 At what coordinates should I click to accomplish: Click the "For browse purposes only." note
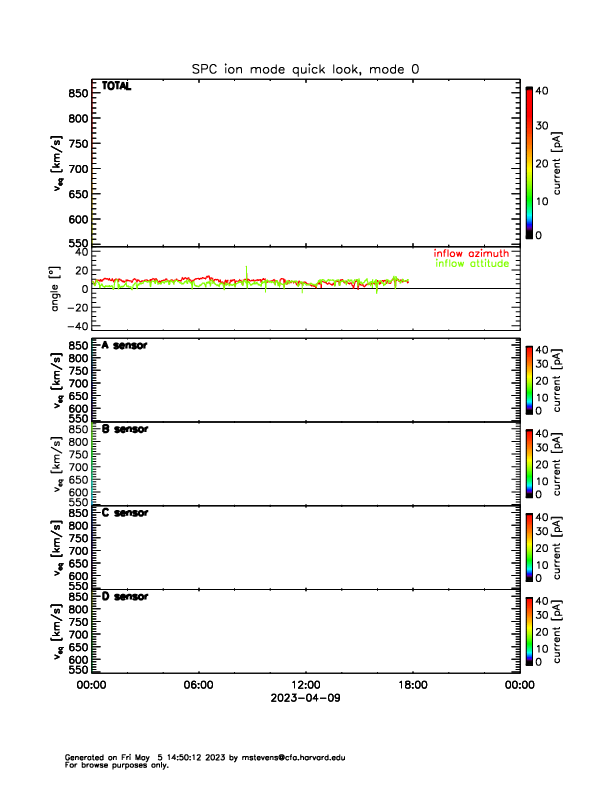[112, 765]
